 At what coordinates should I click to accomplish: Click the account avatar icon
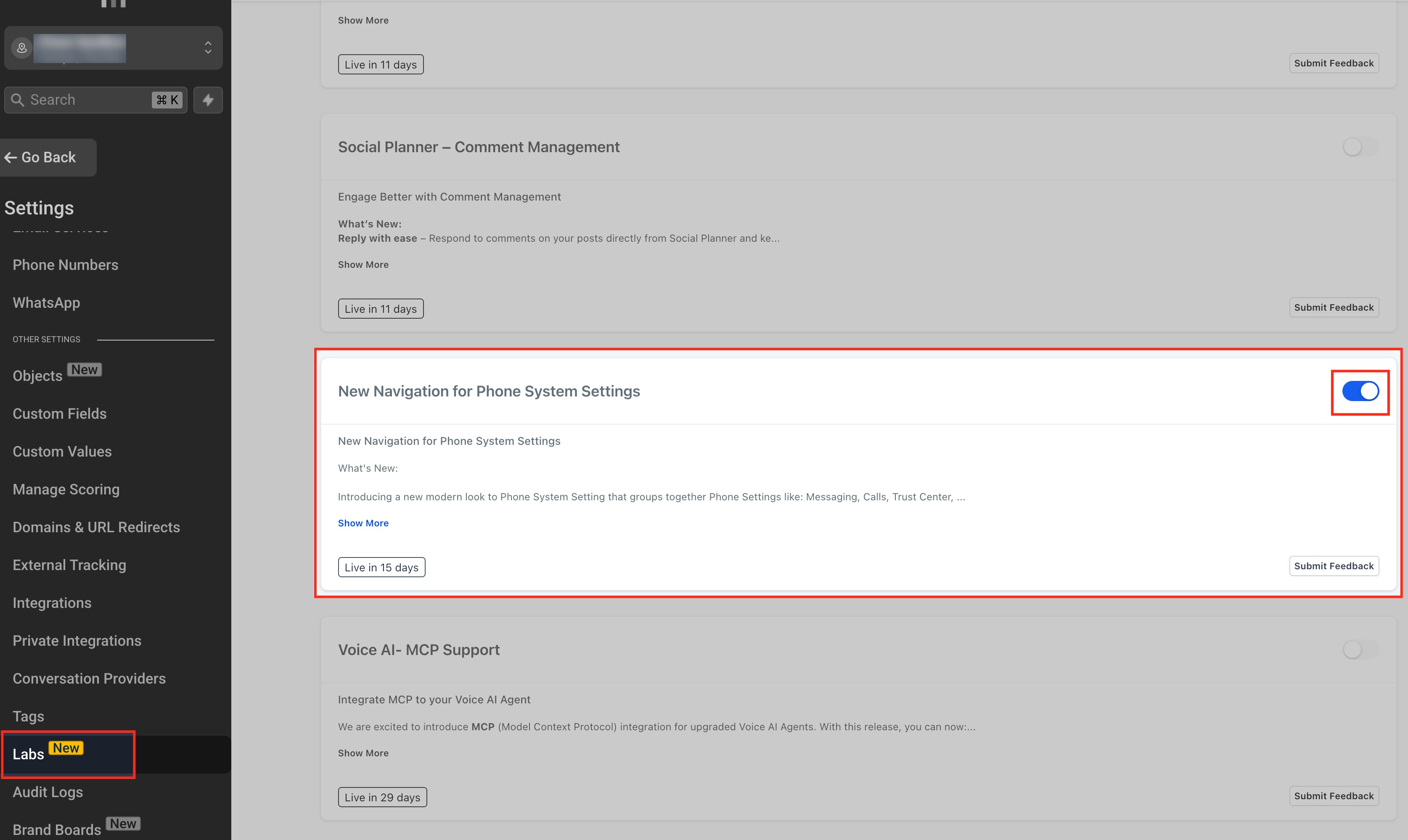point(21,48)
